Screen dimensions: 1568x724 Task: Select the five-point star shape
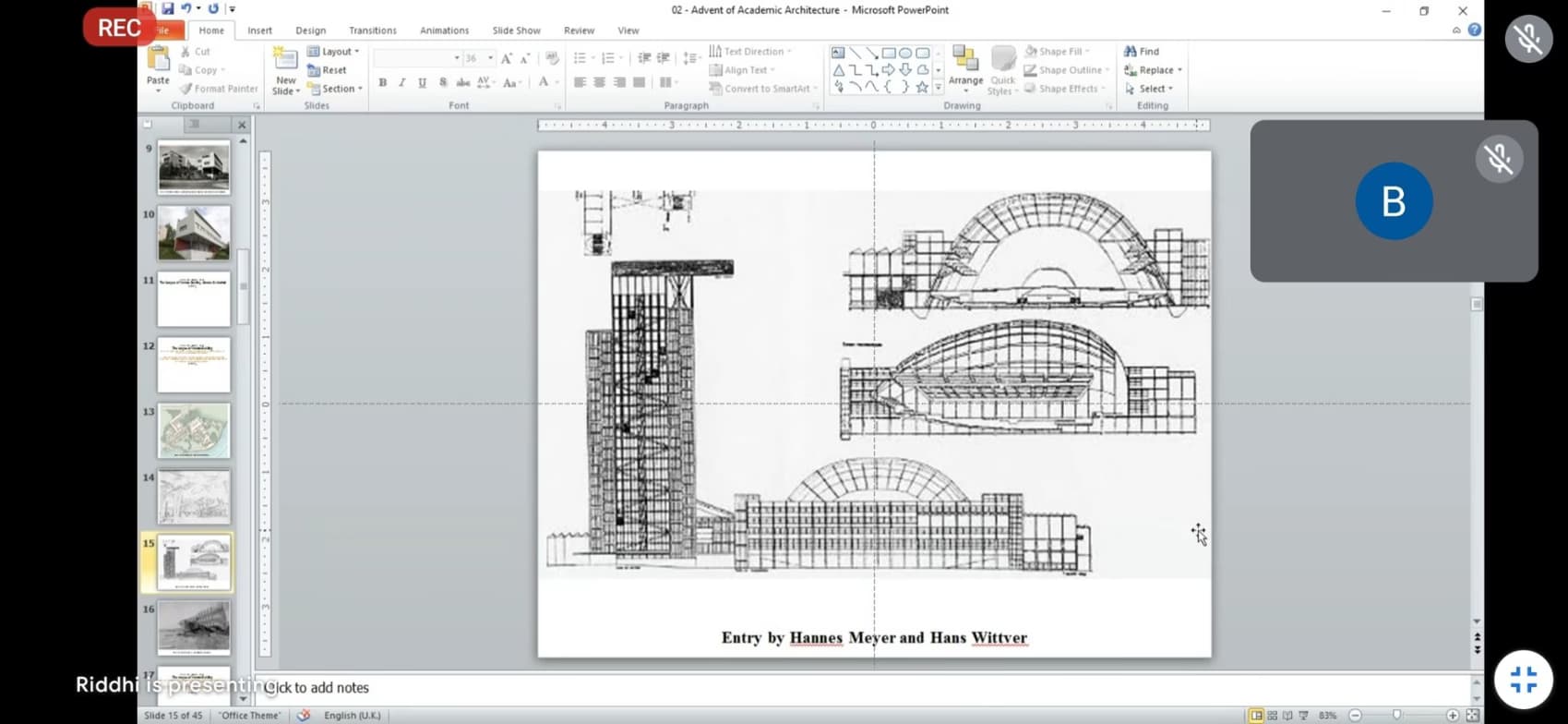pos(922,87)
